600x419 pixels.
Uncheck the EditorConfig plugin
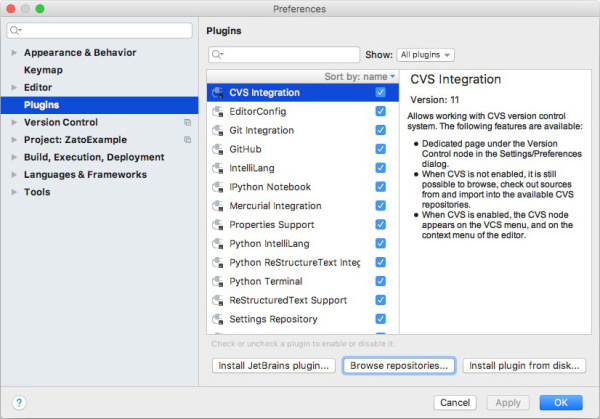[380, 111]
